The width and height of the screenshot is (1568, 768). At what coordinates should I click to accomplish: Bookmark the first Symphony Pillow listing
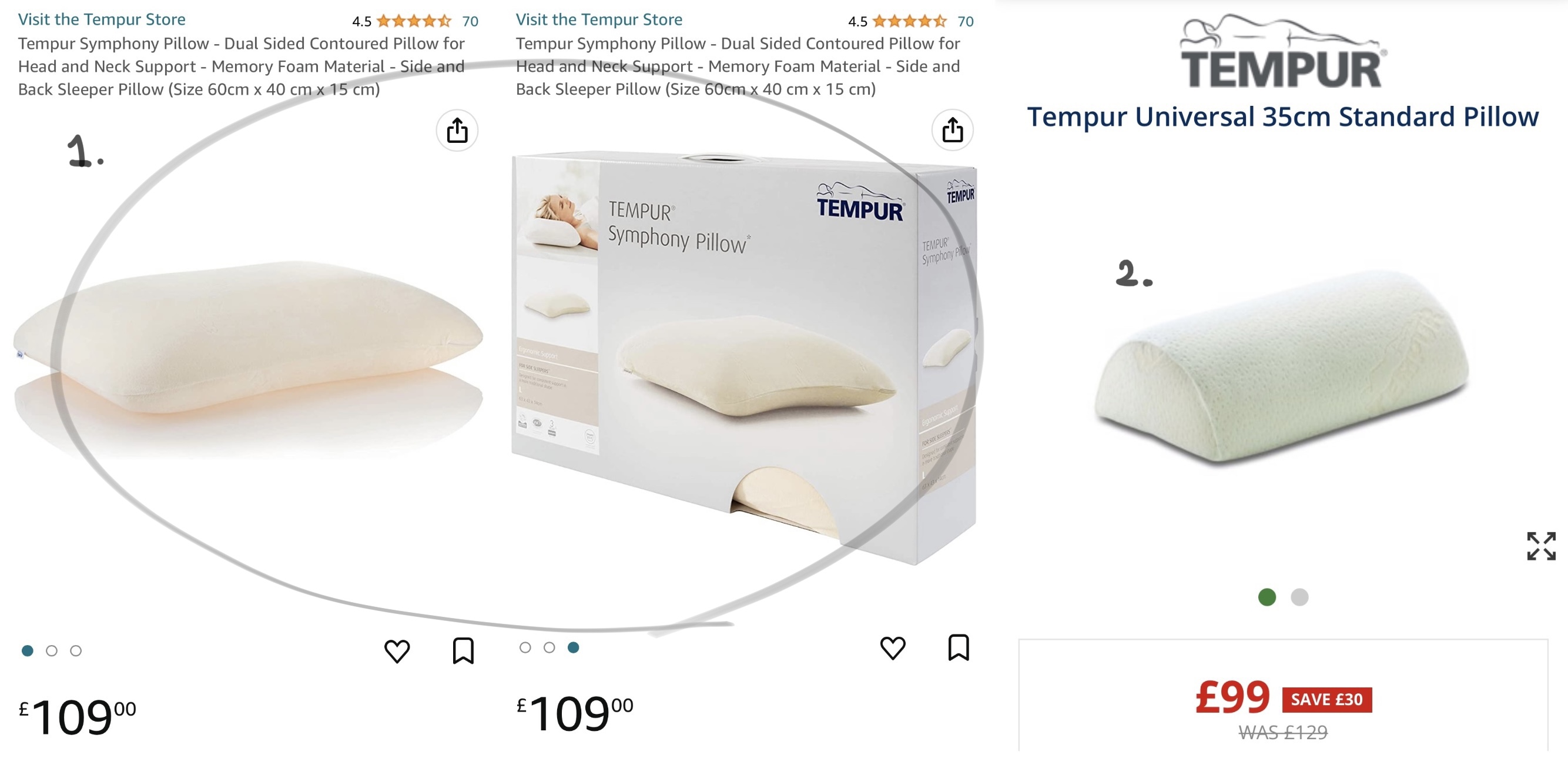pos(463,650)
